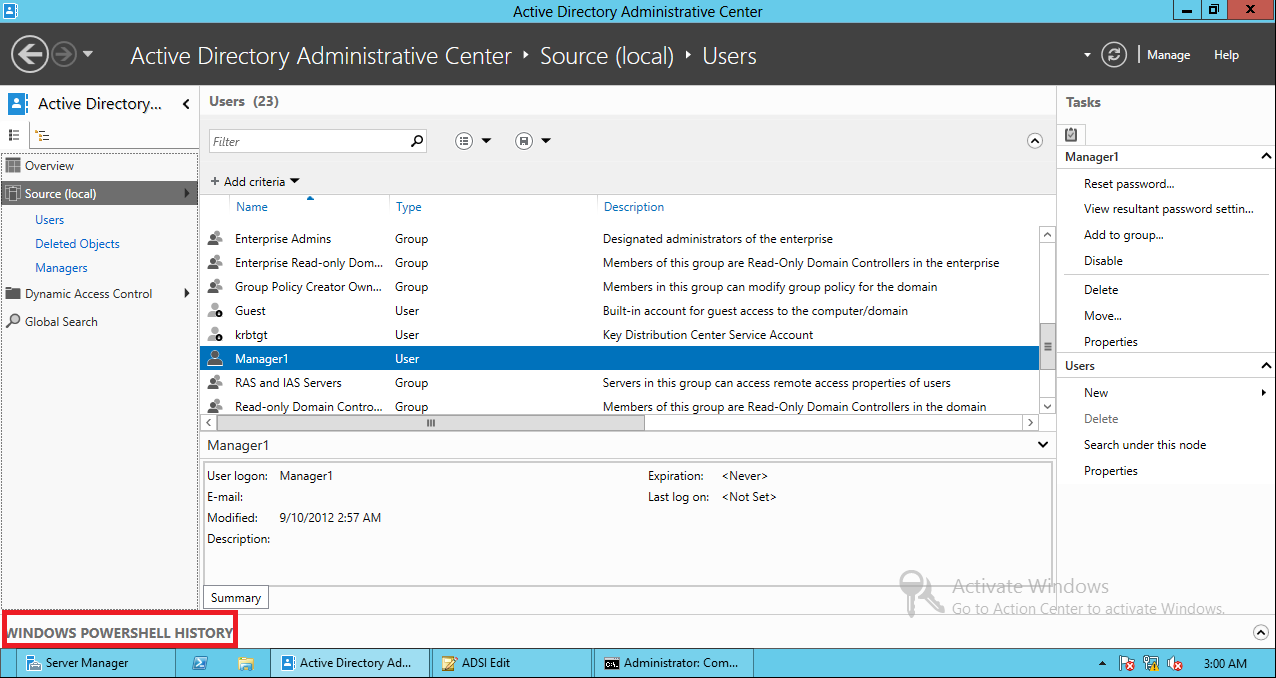Viewport: 1276px width, 678px height.
Task: Select Enterprise Admins group row
Action: click(619, 239)
